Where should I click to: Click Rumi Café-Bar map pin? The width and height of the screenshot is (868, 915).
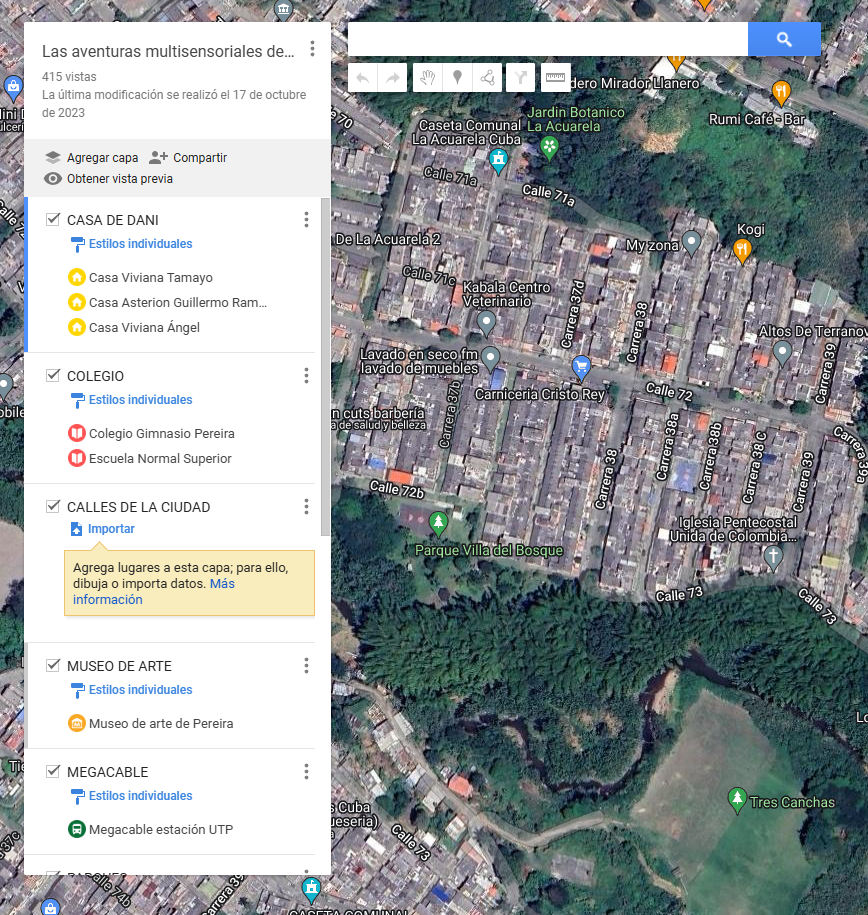pyautogui.click(x=781, y=93)
